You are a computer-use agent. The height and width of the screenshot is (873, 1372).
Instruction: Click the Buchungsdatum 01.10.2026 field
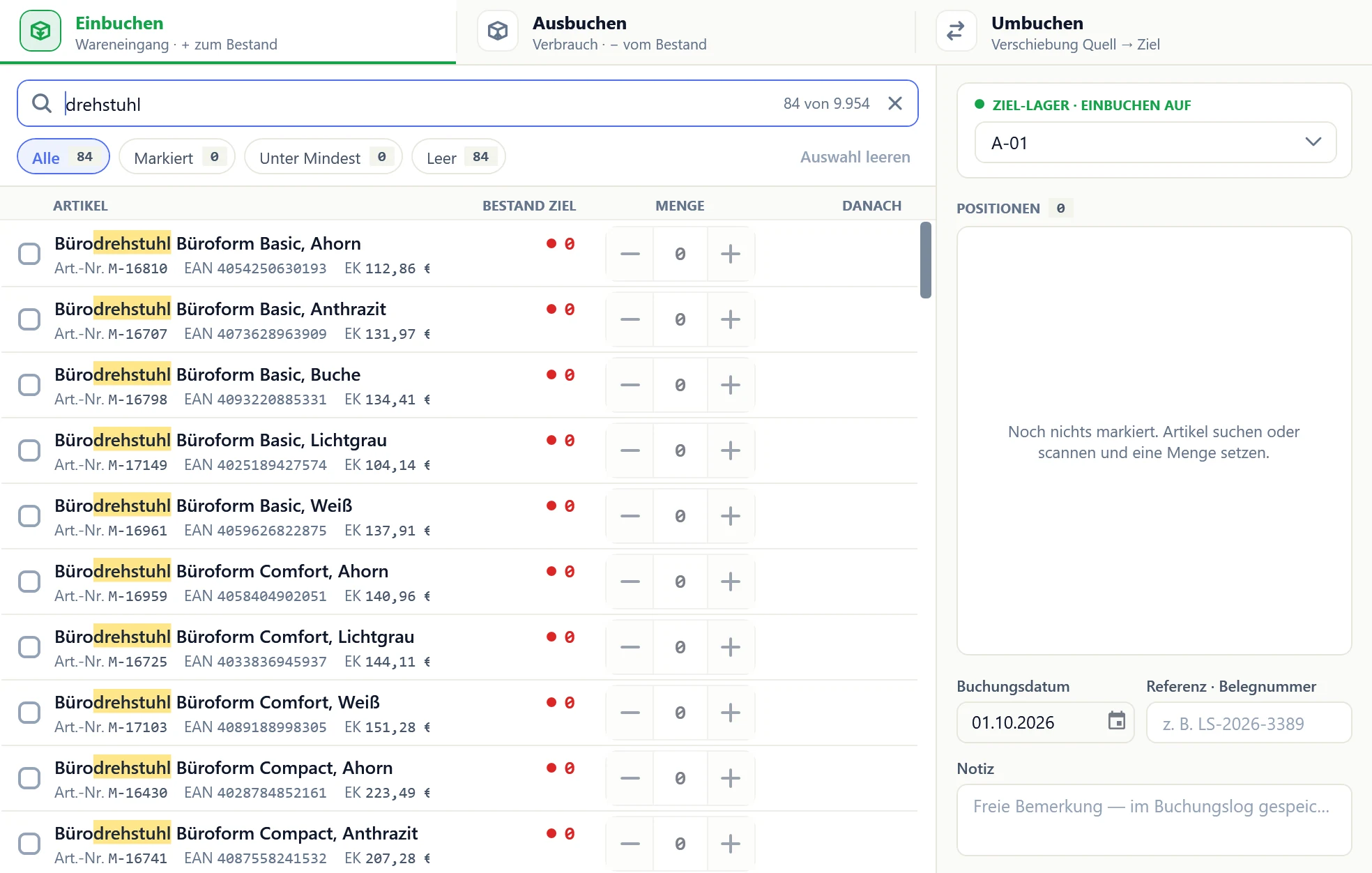point(1045,722)
